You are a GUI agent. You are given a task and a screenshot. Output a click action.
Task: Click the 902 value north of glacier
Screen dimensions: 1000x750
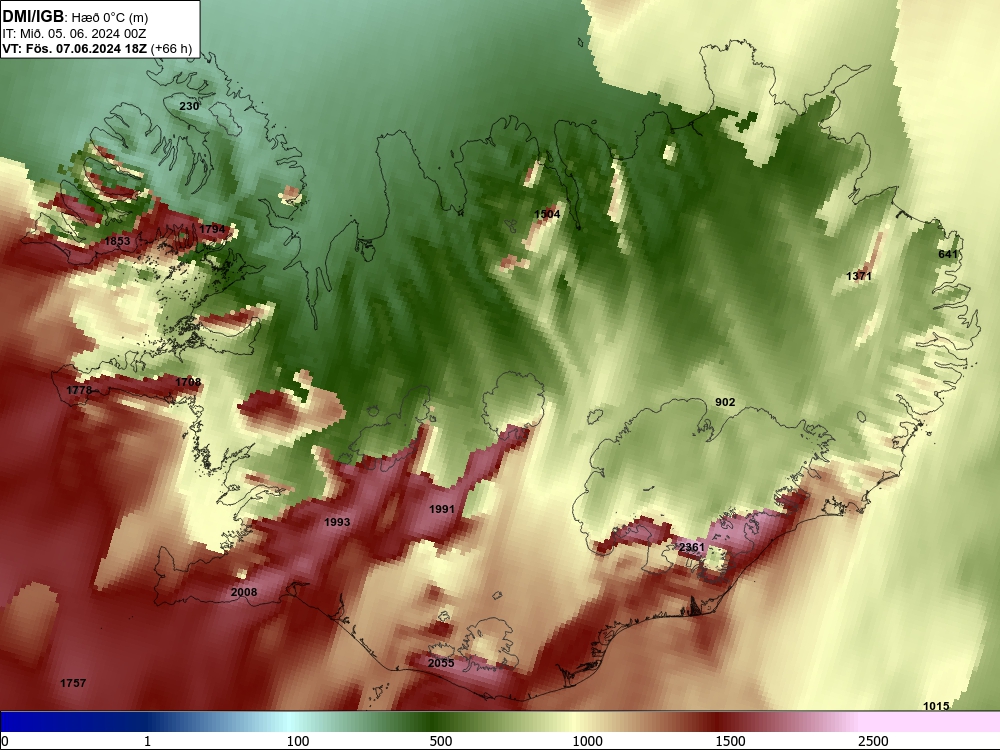pyautogui.click(x=725, y=402)
